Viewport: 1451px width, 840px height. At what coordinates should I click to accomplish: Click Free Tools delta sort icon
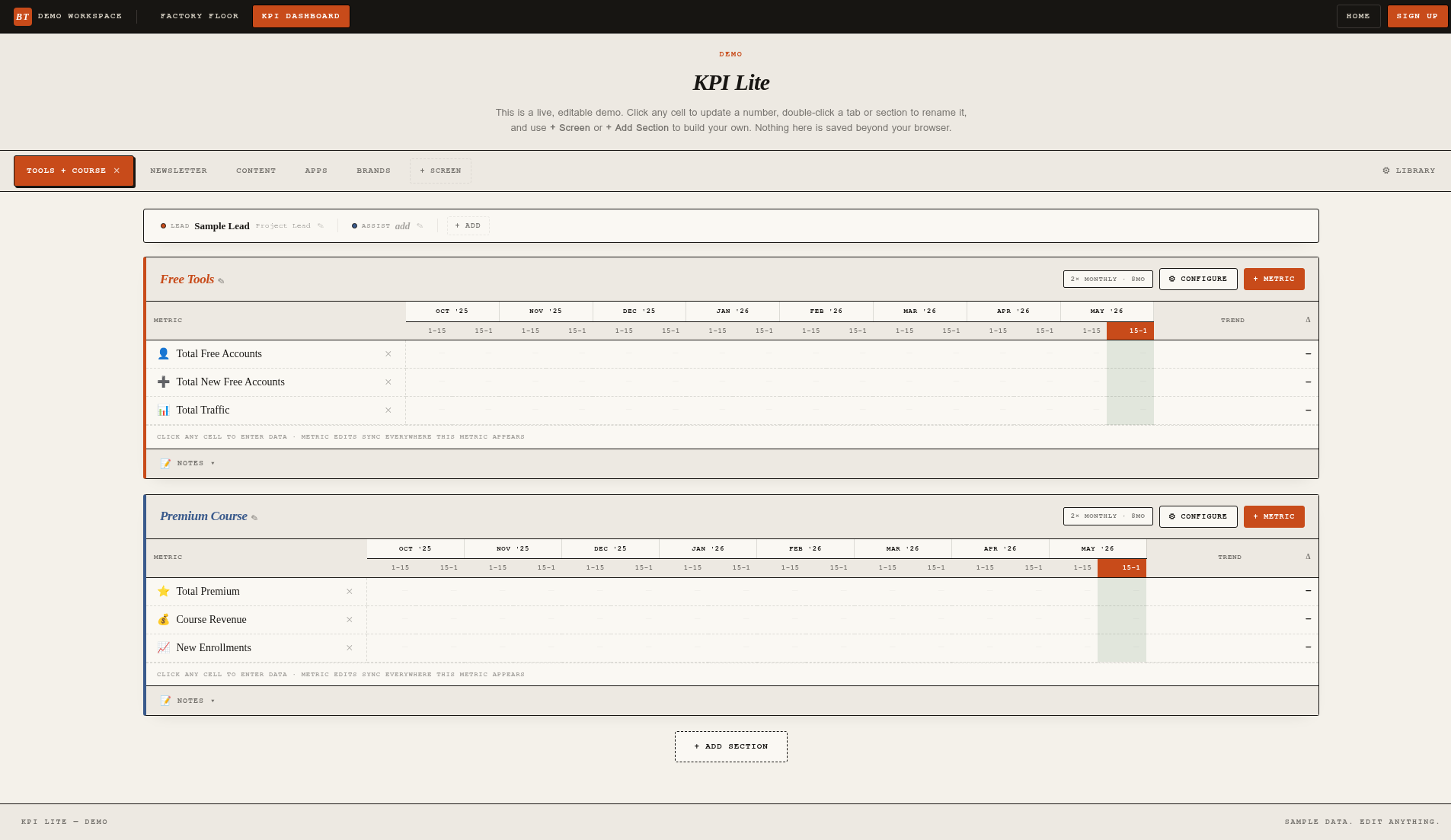1308,320
